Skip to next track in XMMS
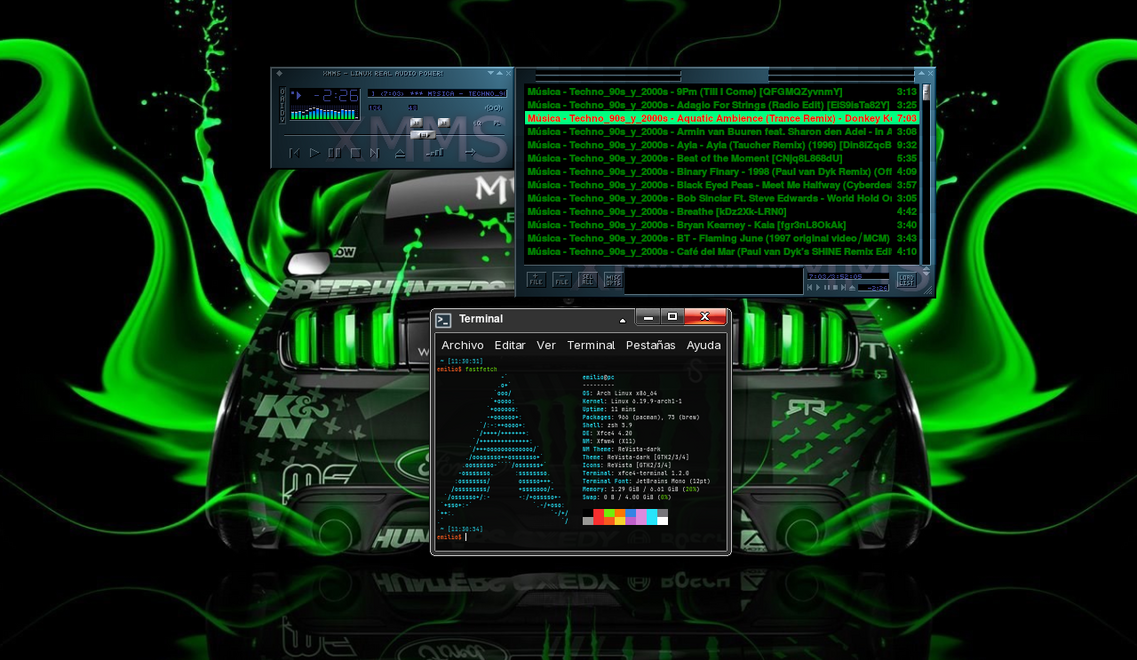The width and height of the screenshot is (1137, 660). [374, 153]
